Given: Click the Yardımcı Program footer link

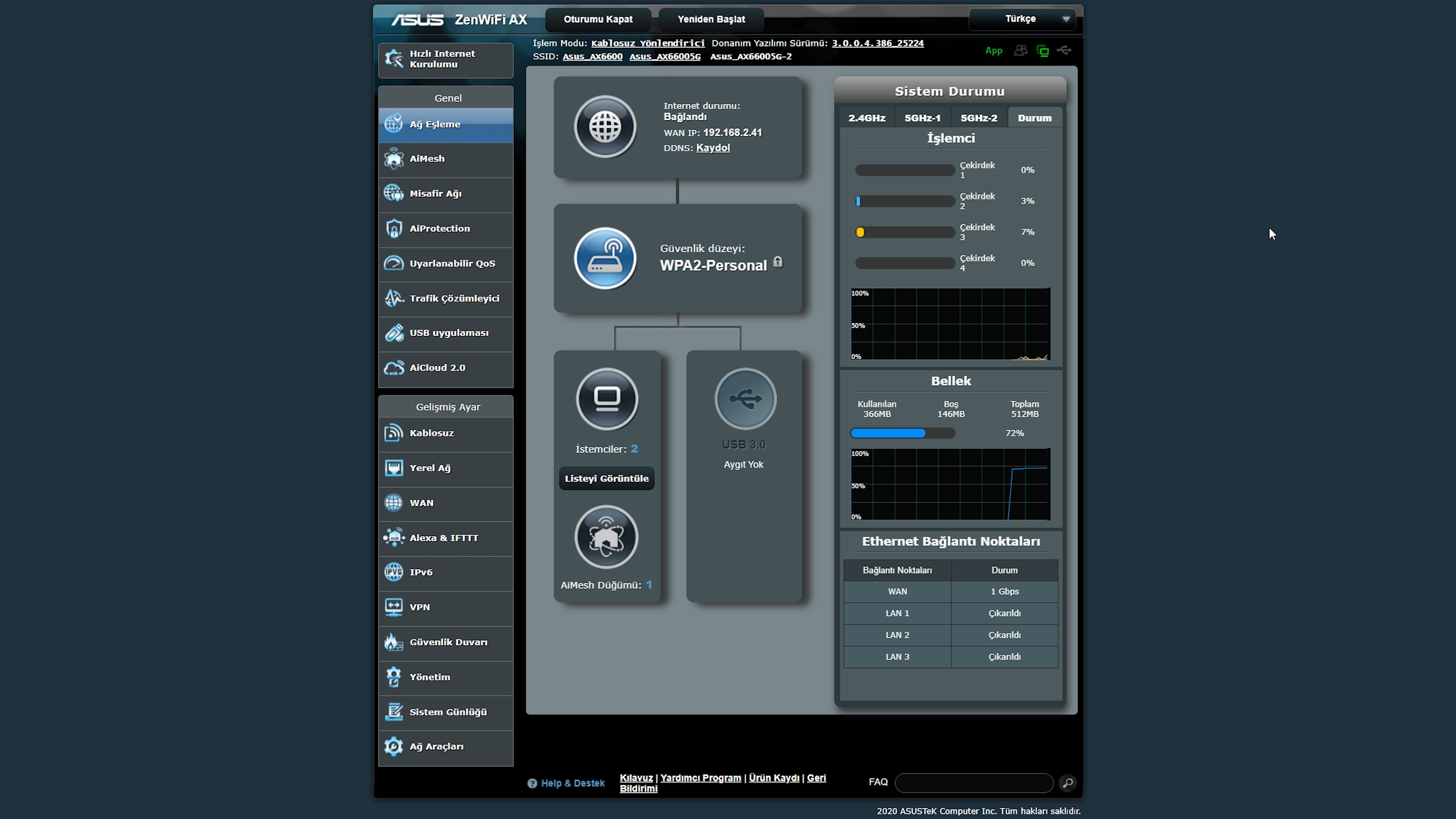Looking at the screenshot, I should [x=700, y=778].
